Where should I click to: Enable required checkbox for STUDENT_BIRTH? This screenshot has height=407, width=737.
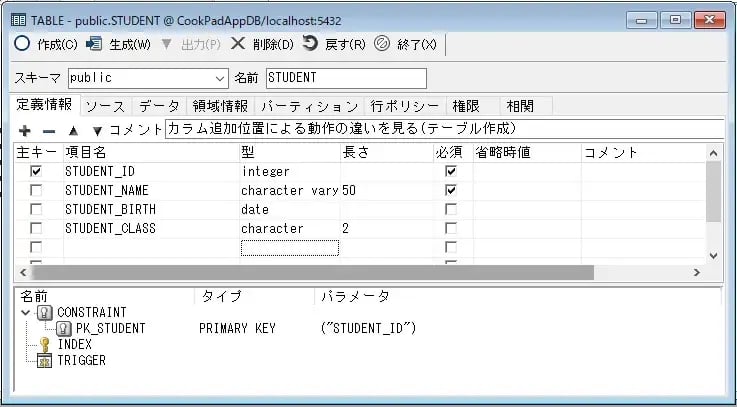451,209
